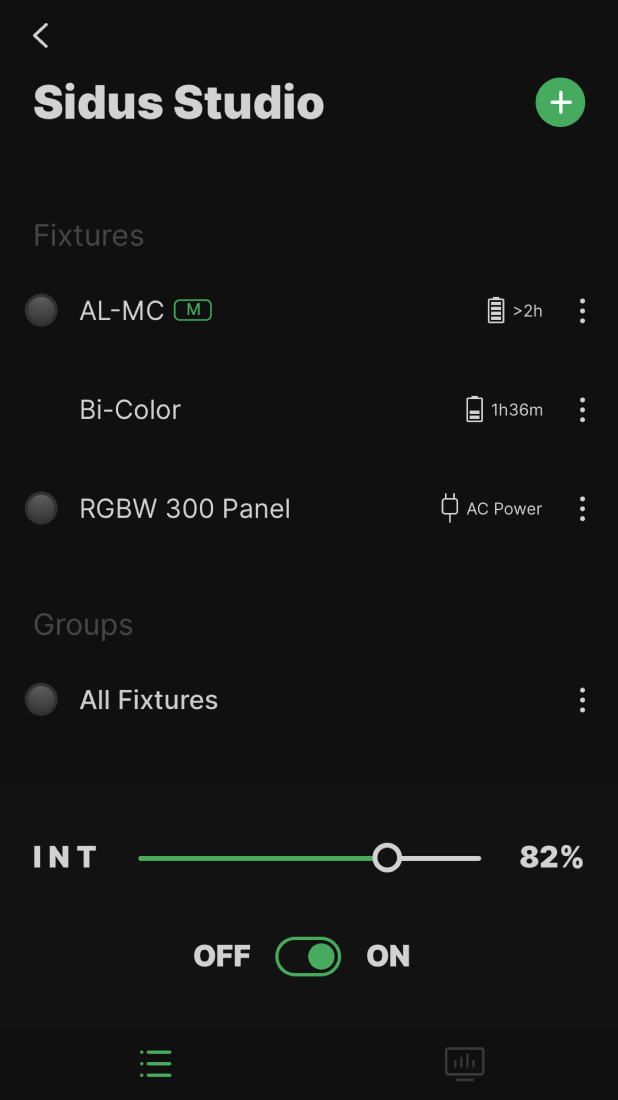Tap the 82% intensity value
The image size is (618, 1100).
(551, 857)
